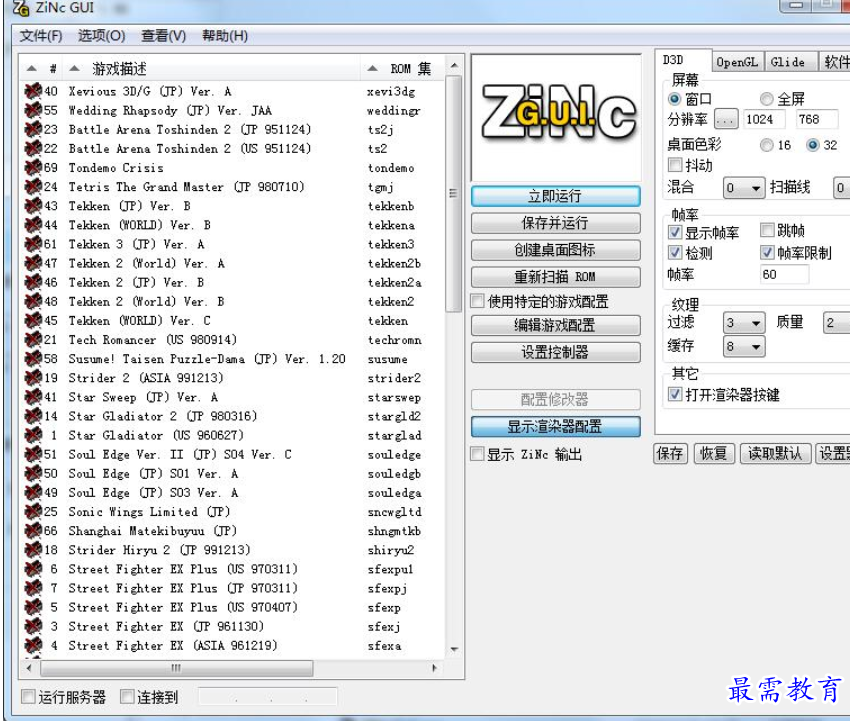Open the 扫描线 scanline dropdown
The height and width of the screenshot is (721, 850).
[842, 188]
